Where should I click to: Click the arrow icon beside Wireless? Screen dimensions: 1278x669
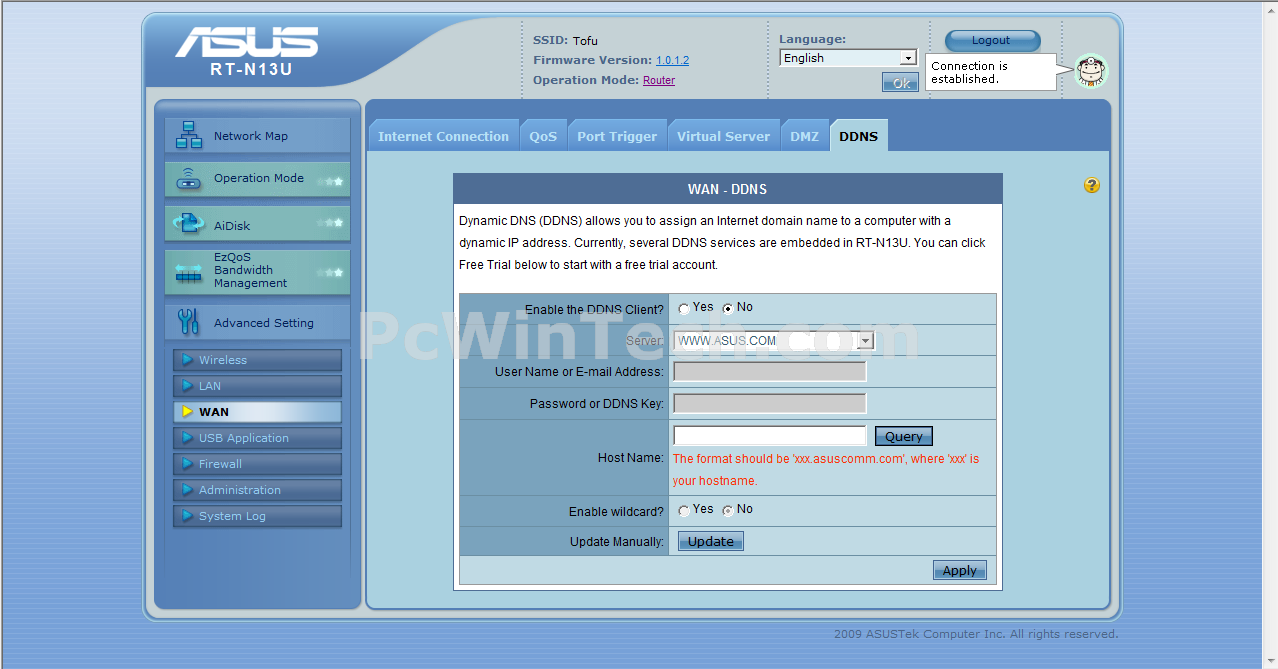(x=187, y=360)
